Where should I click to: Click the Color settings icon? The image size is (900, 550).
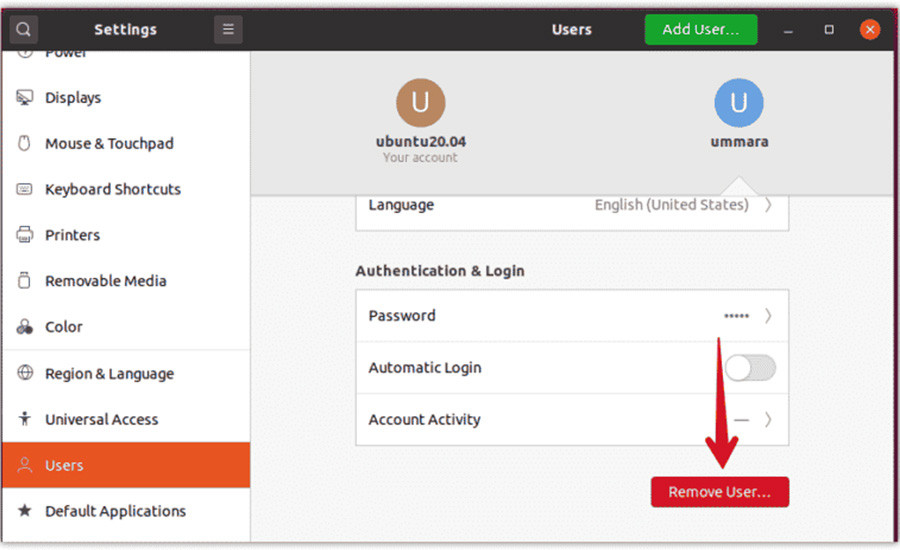coord(24,327)
